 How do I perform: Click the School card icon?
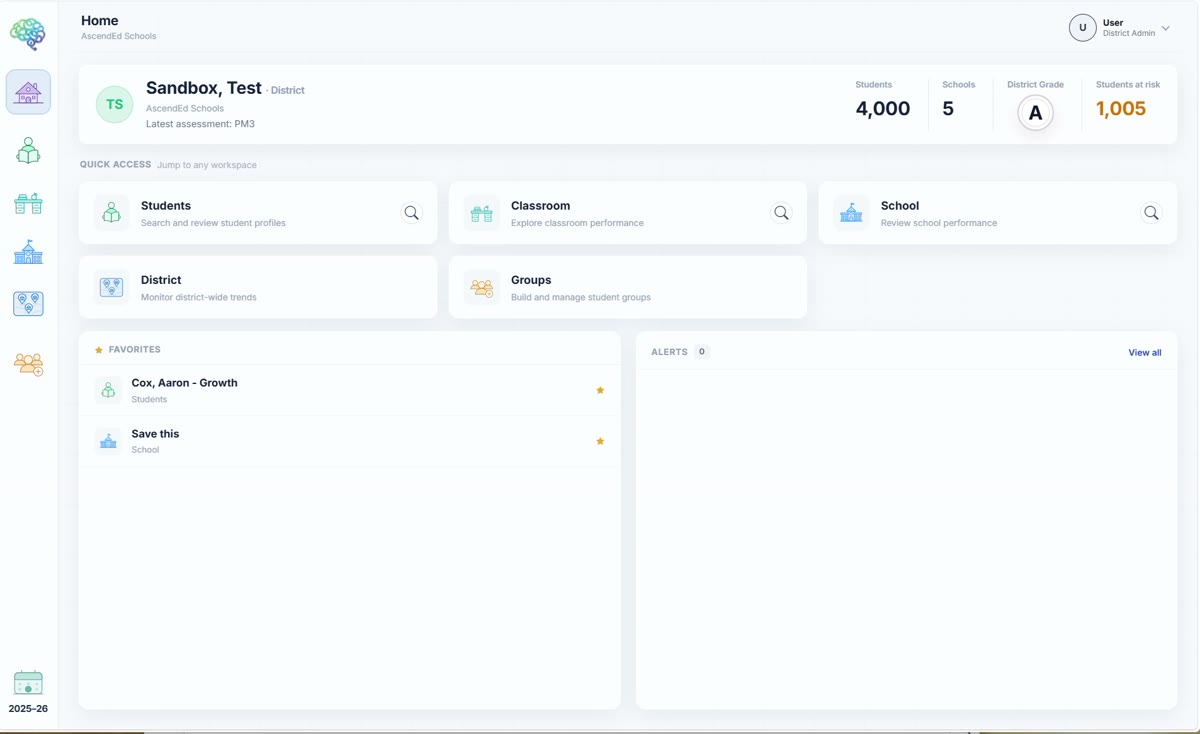(x=852, y=213)
